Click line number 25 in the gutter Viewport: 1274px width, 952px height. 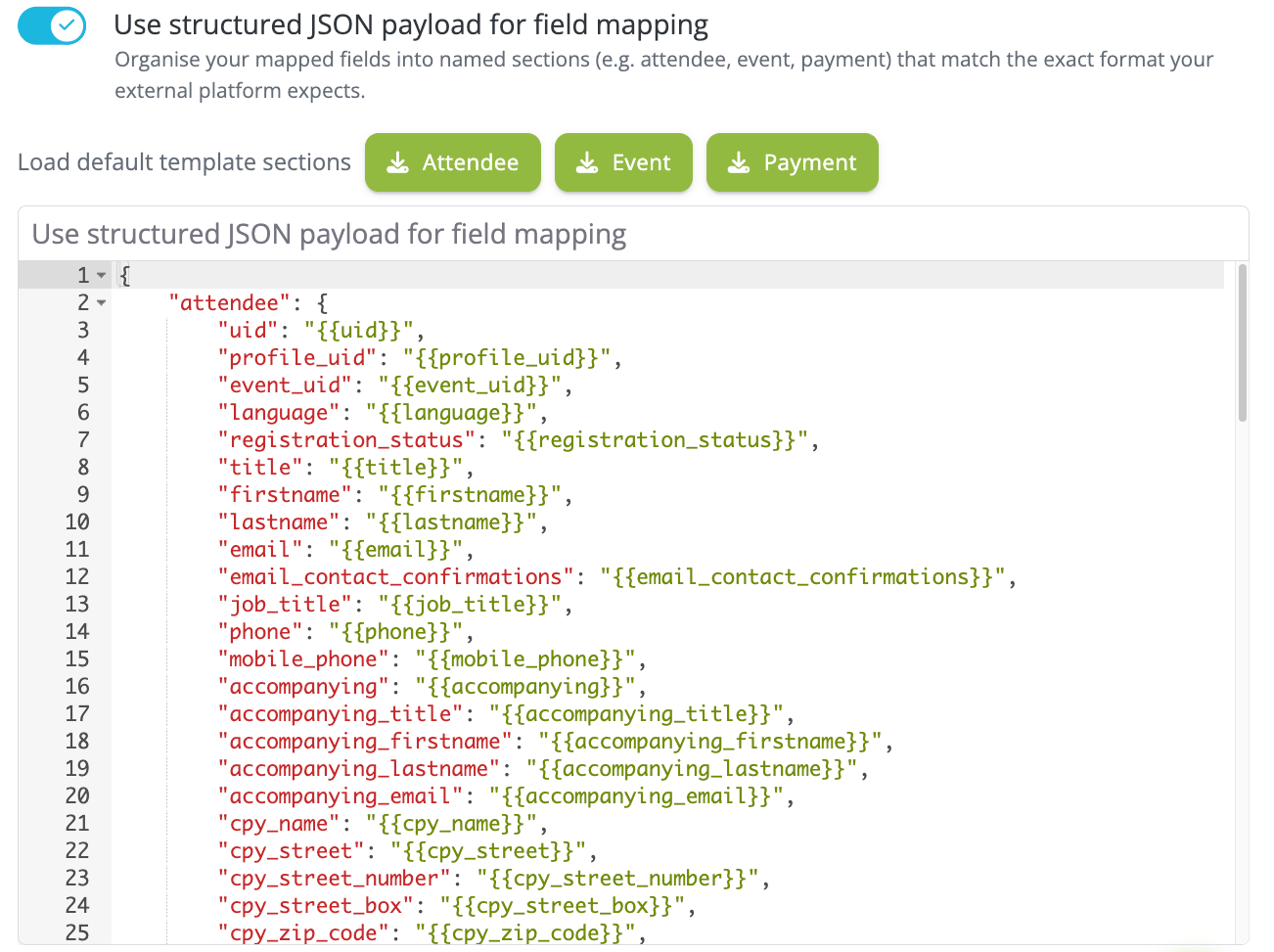[x=77, y=933]
